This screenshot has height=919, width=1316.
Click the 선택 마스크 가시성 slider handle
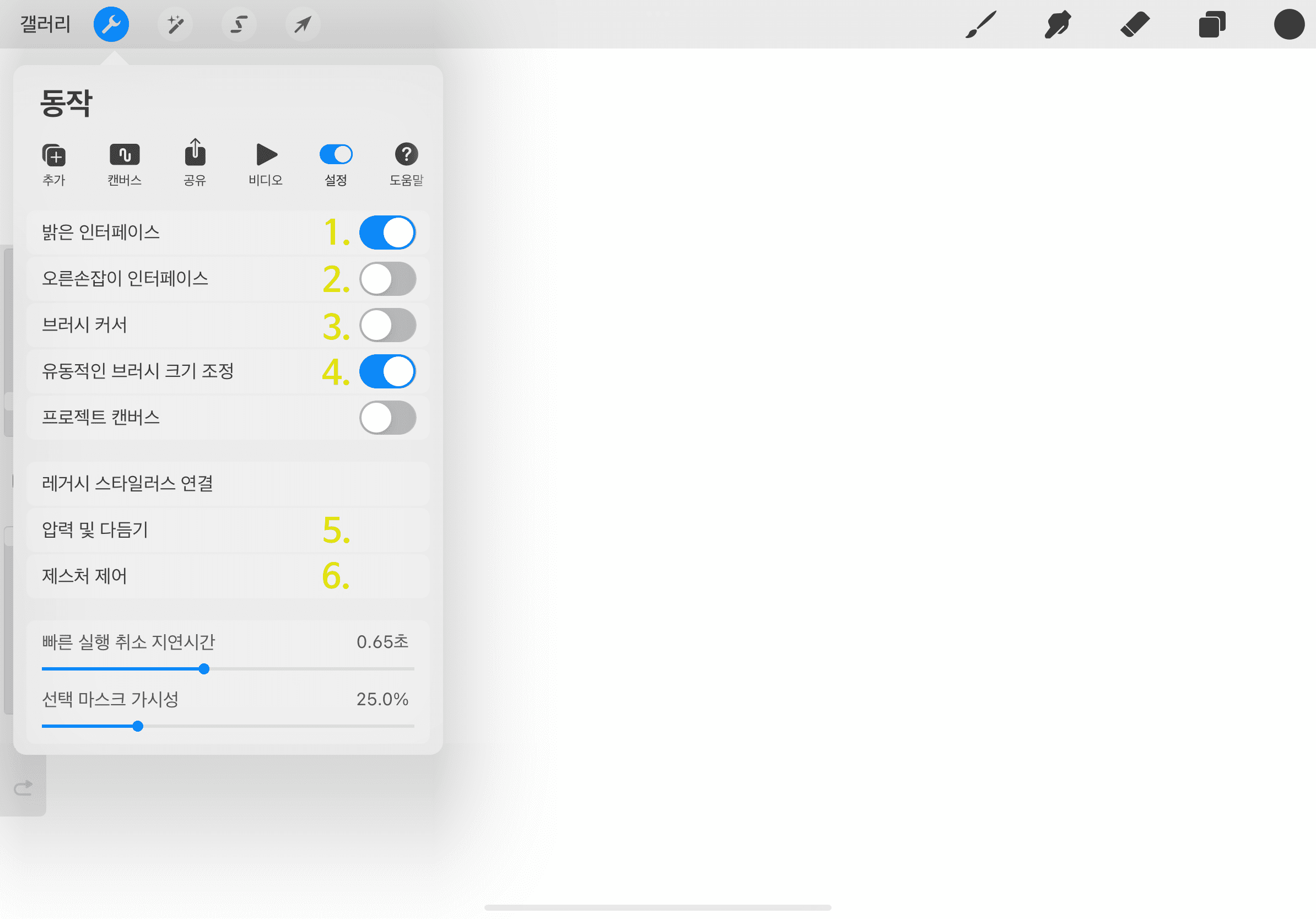click(138, 727)
